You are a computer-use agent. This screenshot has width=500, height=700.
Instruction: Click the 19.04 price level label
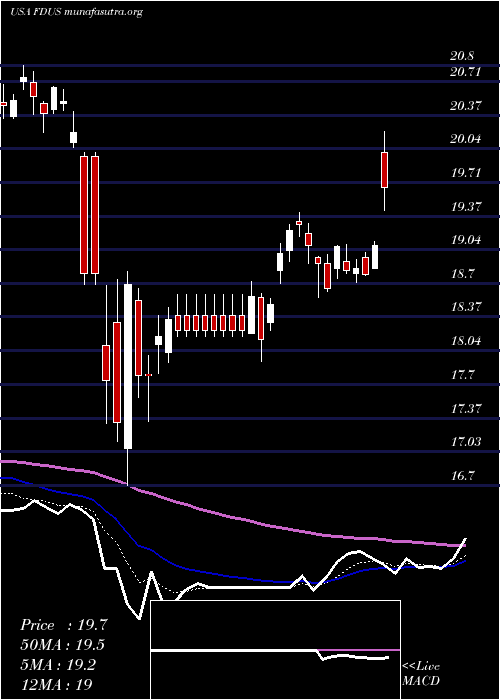coord(465,240)
